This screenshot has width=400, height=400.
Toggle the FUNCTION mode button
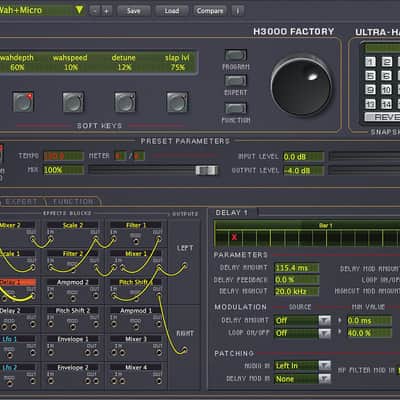pos(236,108)
